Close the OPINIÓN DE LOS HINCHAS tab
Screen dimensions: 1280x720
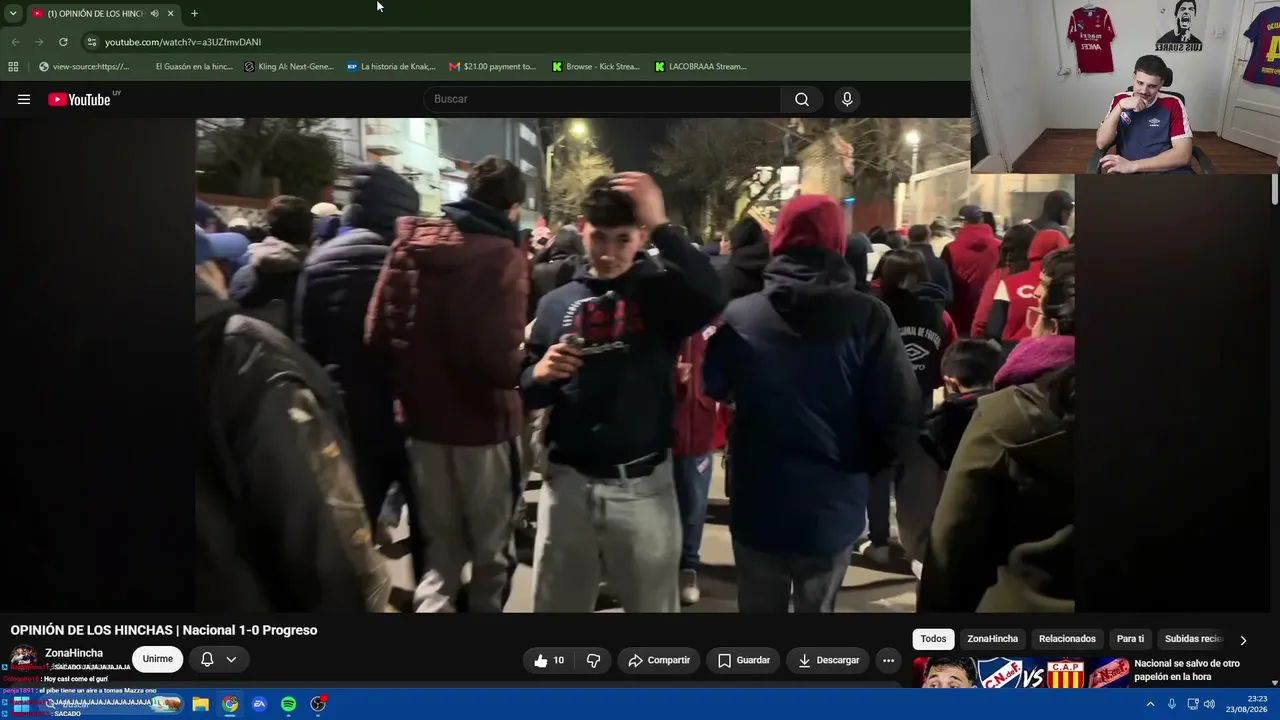(x=170, y=13)
